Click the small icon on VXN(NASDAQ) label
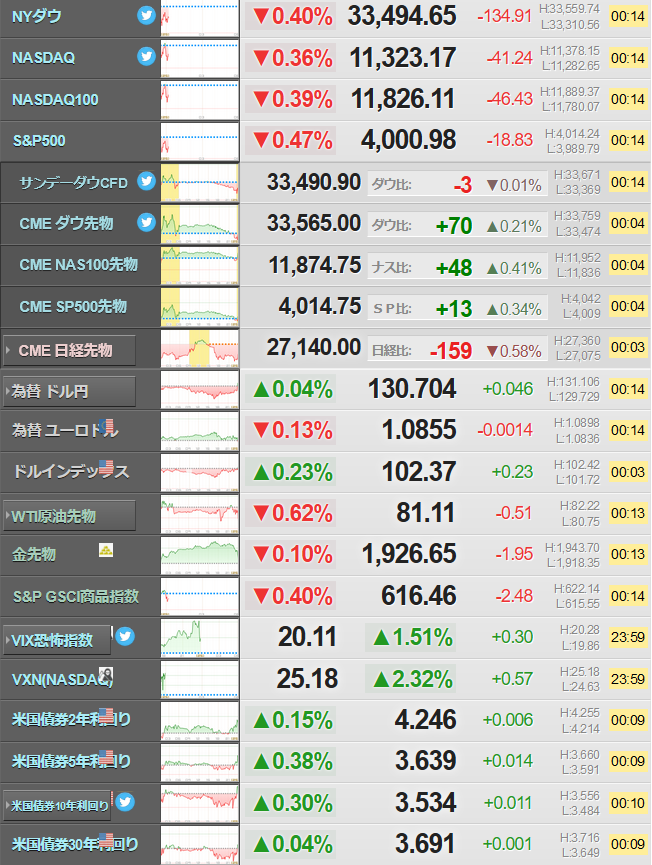Image resolution: width=652 pixels, height=865 pixels. [x=106, y=674]
